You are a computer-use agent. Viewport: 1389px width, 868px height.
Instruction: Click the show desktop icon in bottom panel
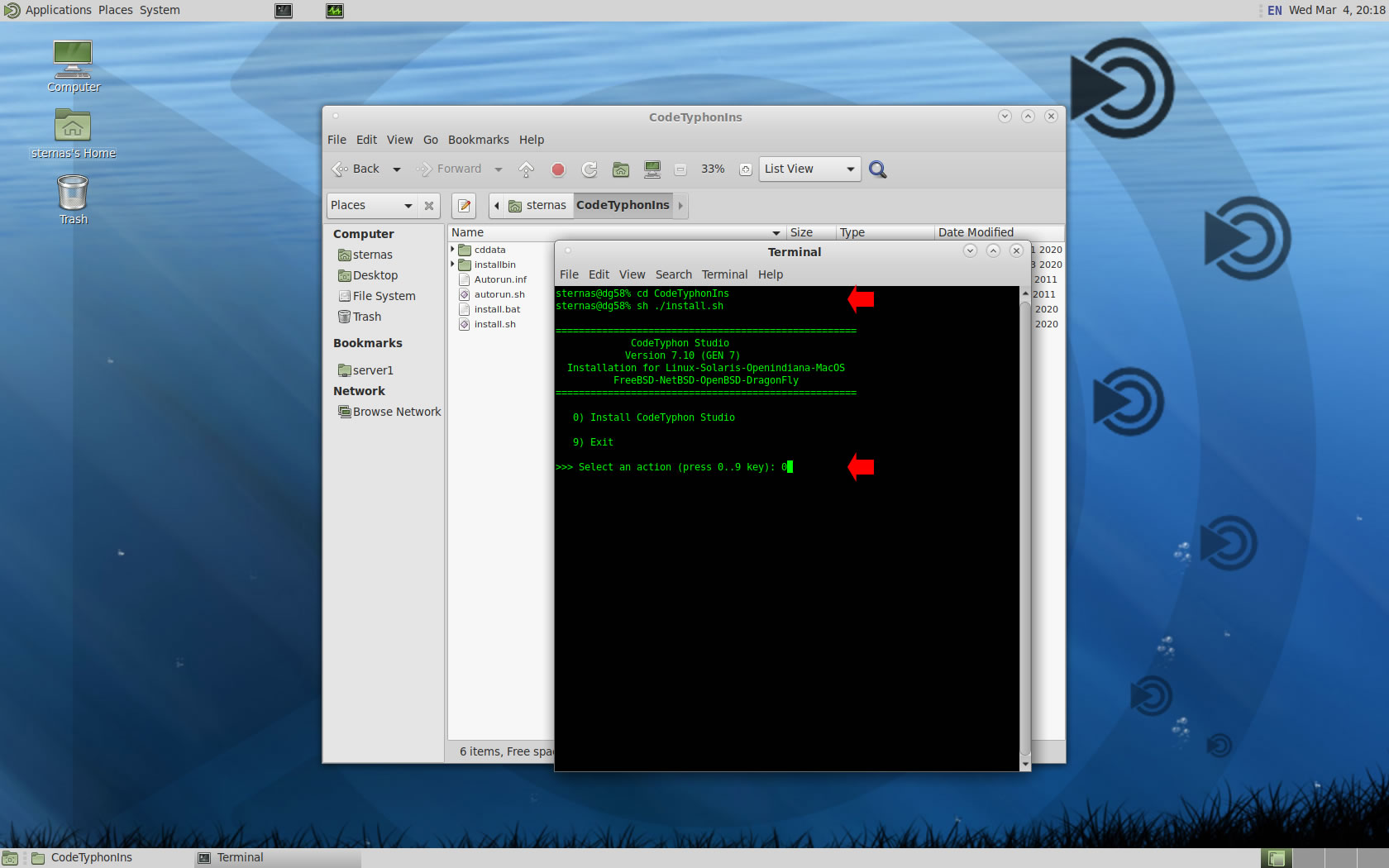pos(10,858)
